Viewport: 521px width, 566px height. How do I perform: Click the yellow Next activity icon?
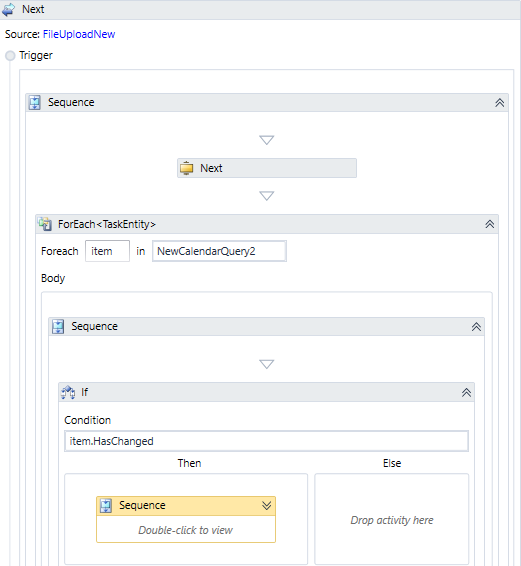click(187, 168)
